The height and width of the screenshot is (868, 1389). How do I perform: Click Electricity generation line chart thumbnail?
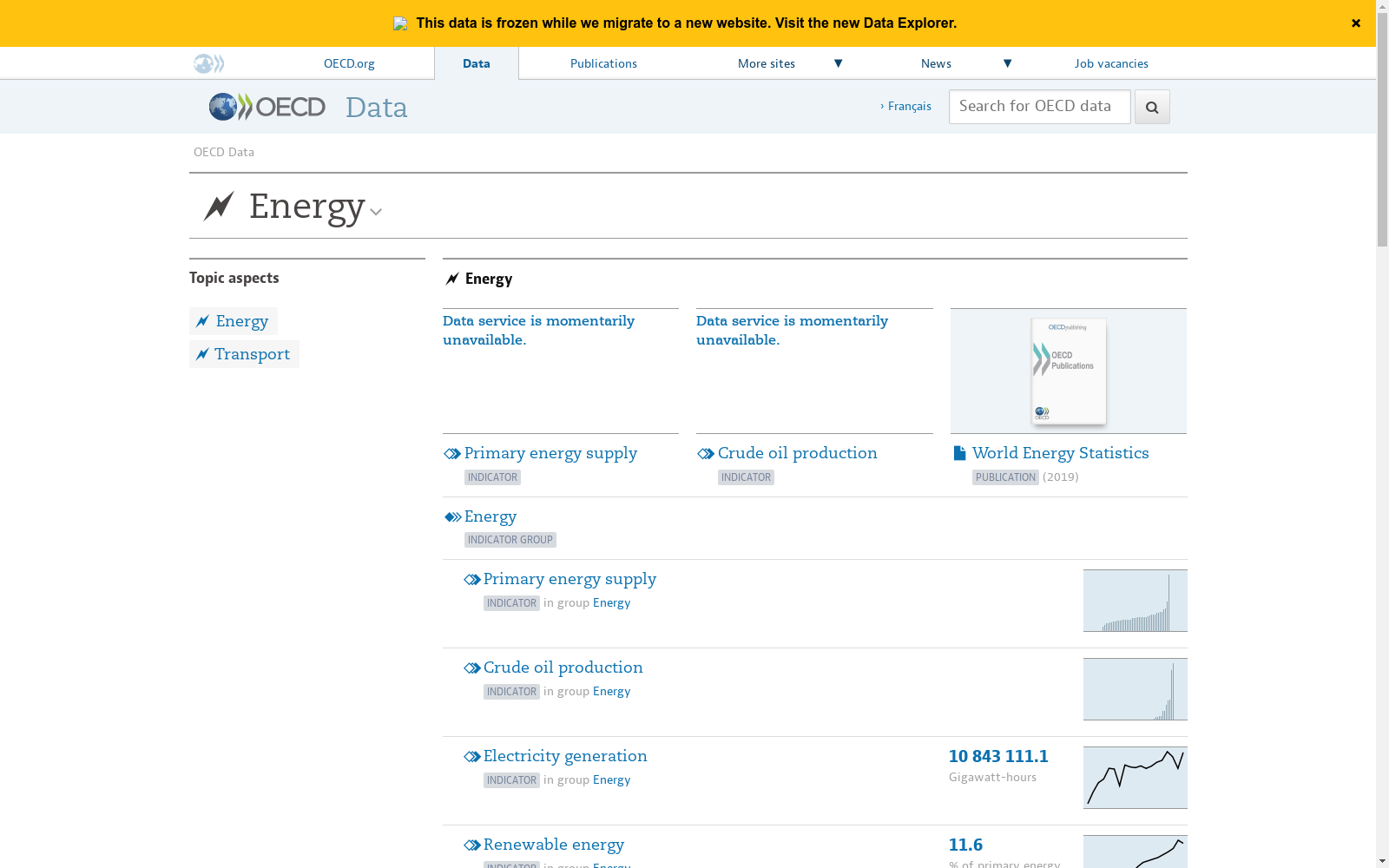point(1136,778)
